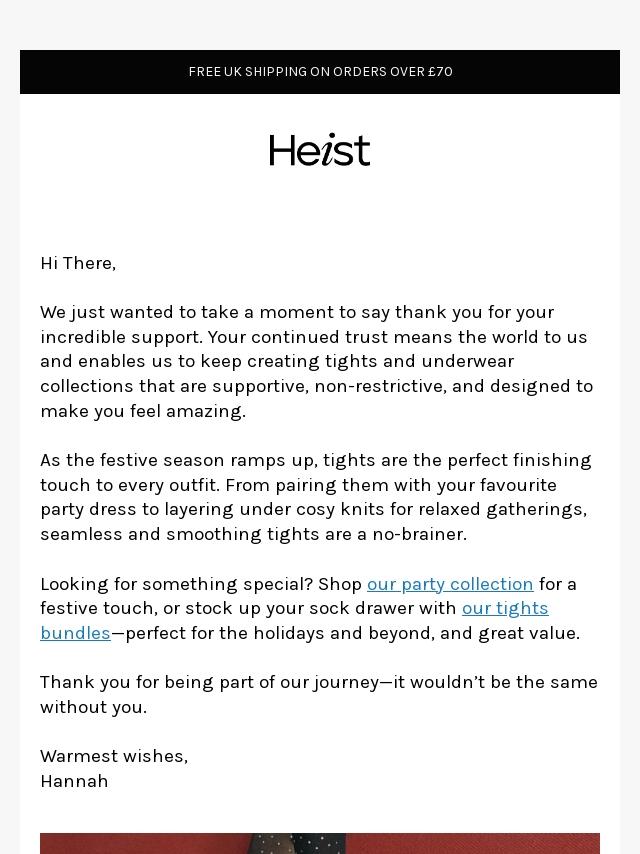Image resolution: width=640 pixels, height=854 pixels.
Task: Open the red product image below the signature
Action: 320,843
